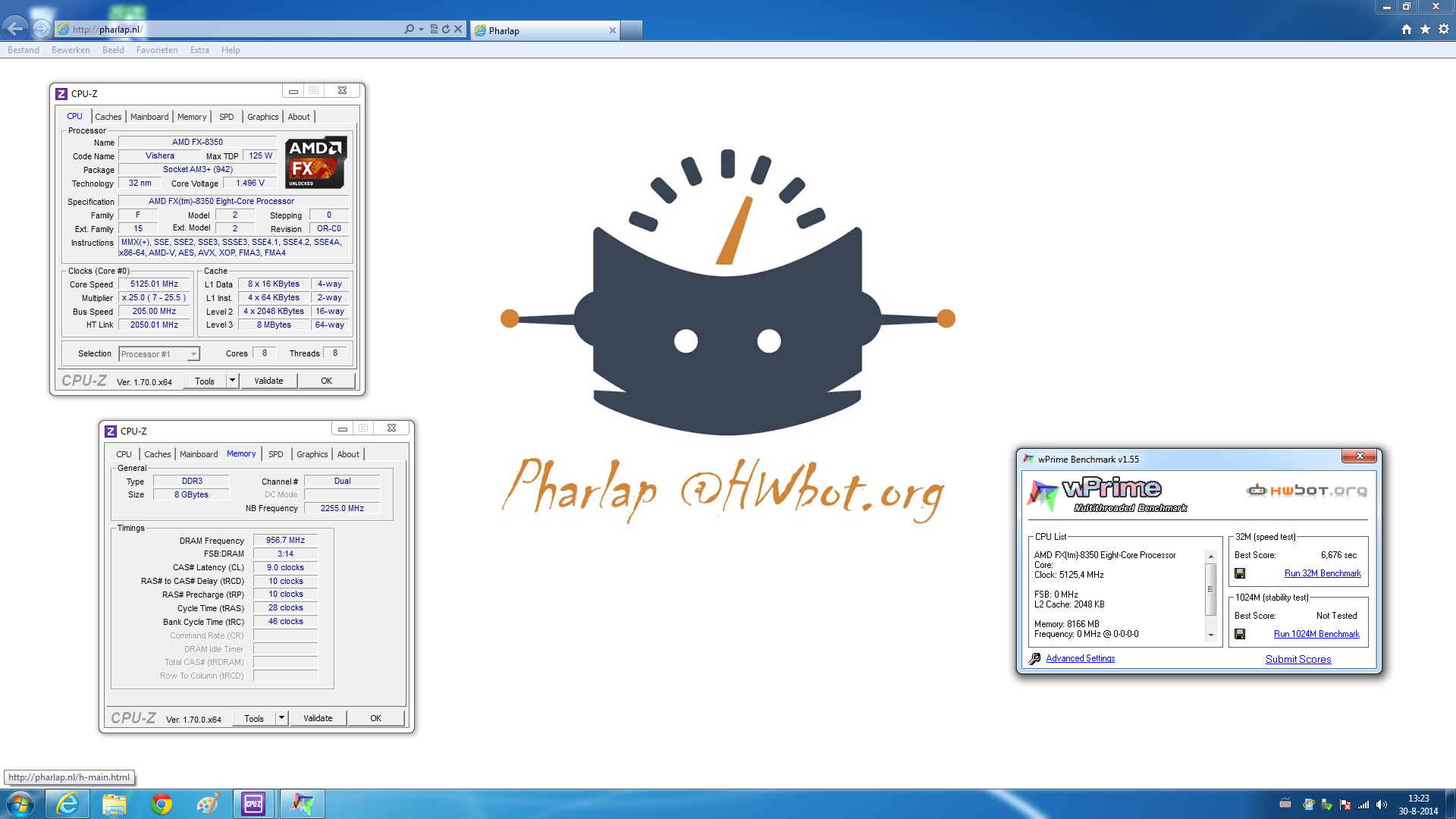
Task: Click wPrime taskbar icon
Action: tap(302, 804)
